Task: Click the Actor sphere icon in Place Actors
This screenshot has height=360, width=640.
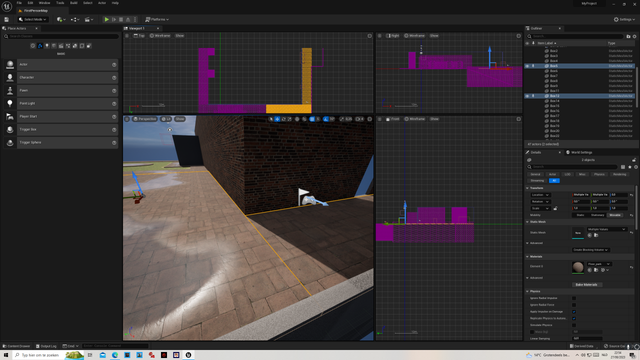Action: tap(10, 64)
